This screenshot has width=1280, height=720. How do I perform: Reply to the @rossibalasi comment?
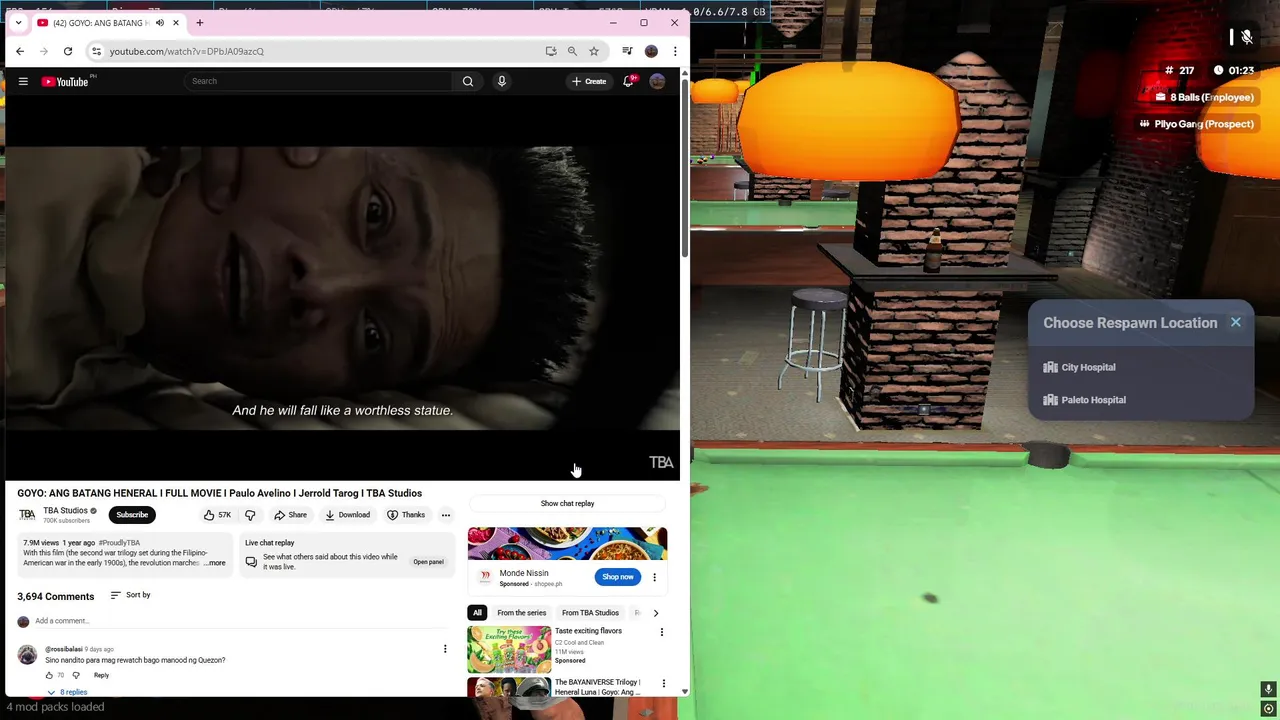coord(101,675)
